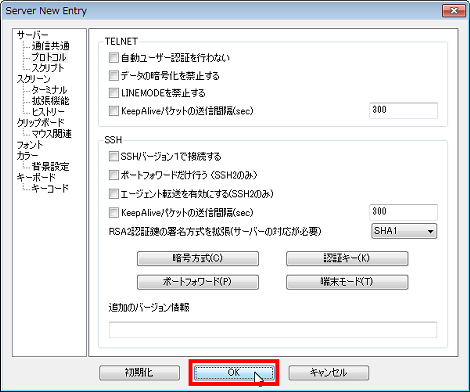Click the 初期化 button

(x=139, y=373)
